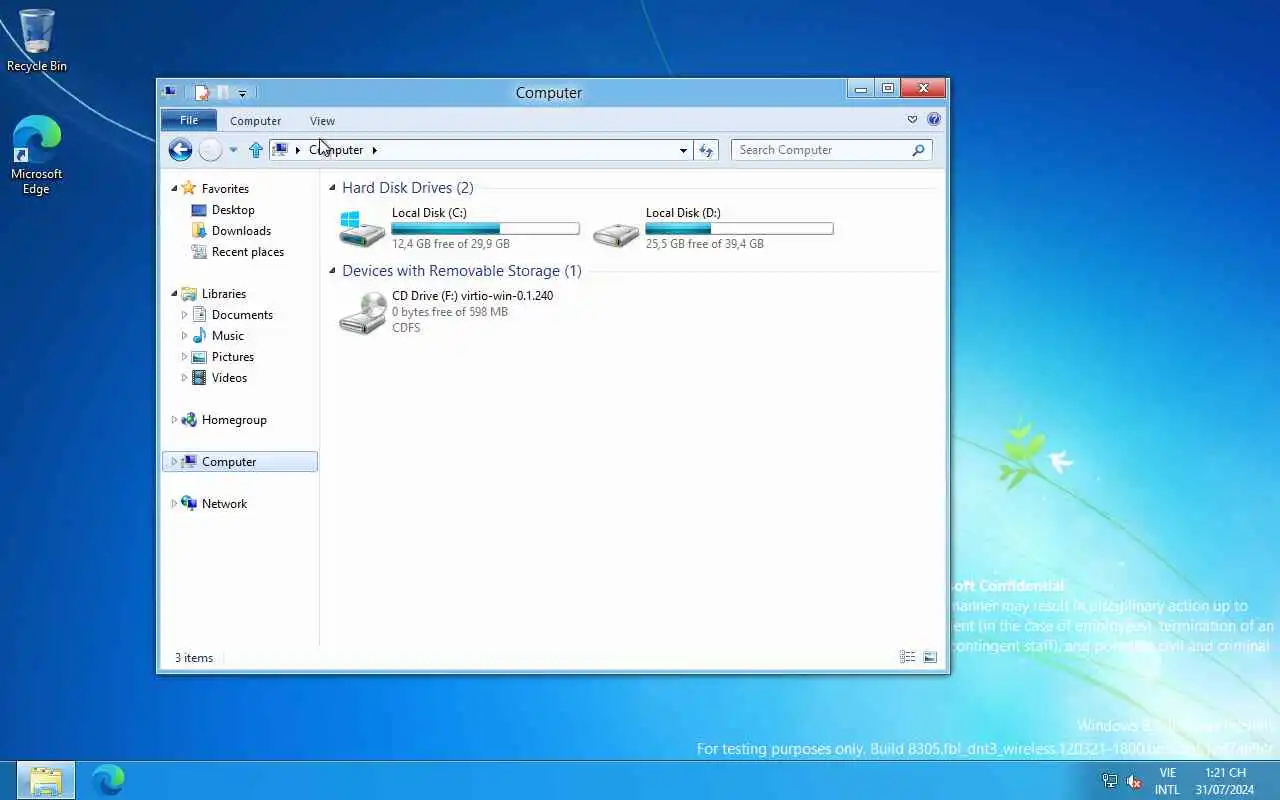Select the Microsoft Edge desktop shortcut
The height and width of the screenshot is (800, 1280).
click(37, 155)
